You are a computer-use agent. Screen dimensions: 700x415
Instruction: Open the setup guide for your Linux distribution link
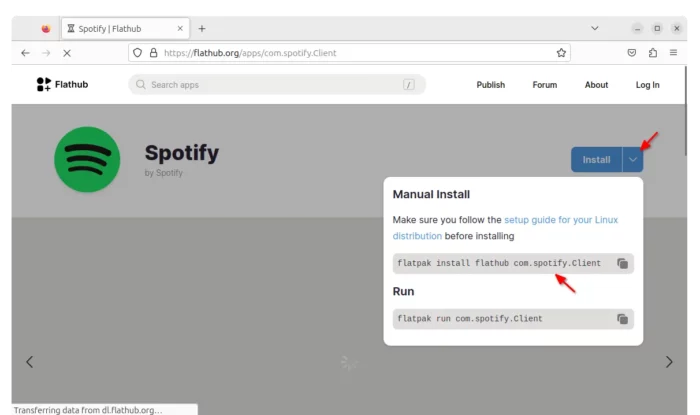505,228
